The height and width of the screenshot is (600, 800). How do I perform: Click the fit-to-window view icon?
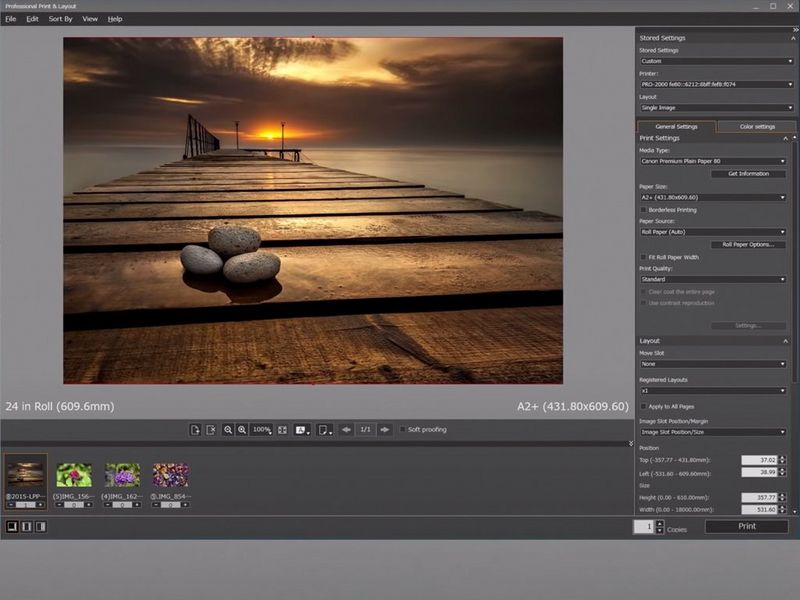click(283, 429)
